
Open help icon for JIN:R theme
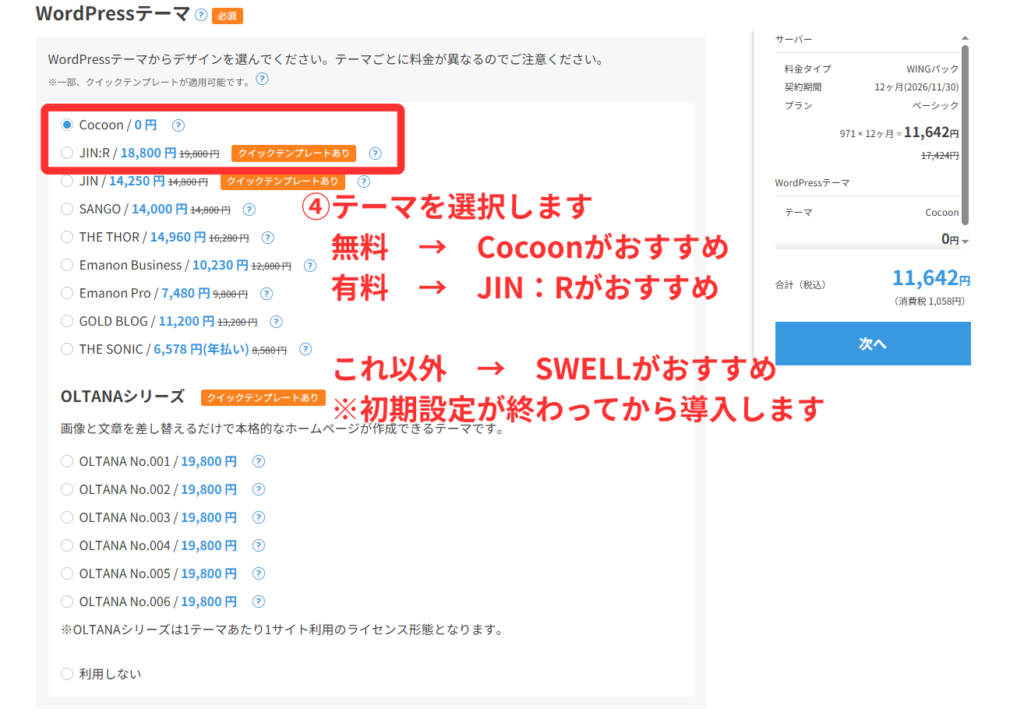click(x=375, y=154)
